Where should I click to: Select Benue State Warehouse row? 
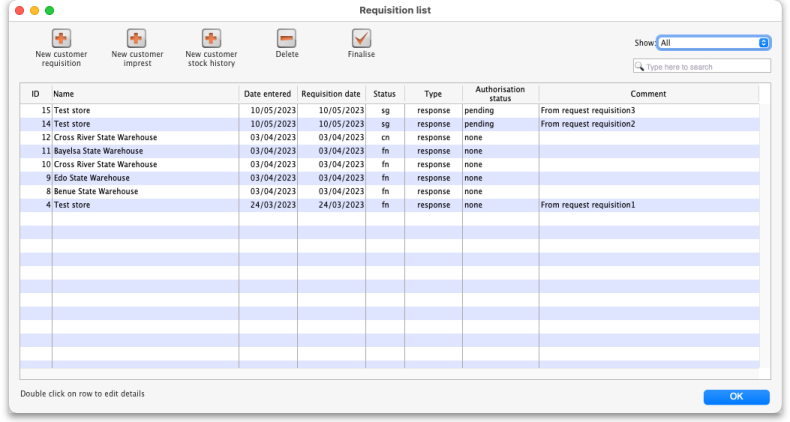389,192
